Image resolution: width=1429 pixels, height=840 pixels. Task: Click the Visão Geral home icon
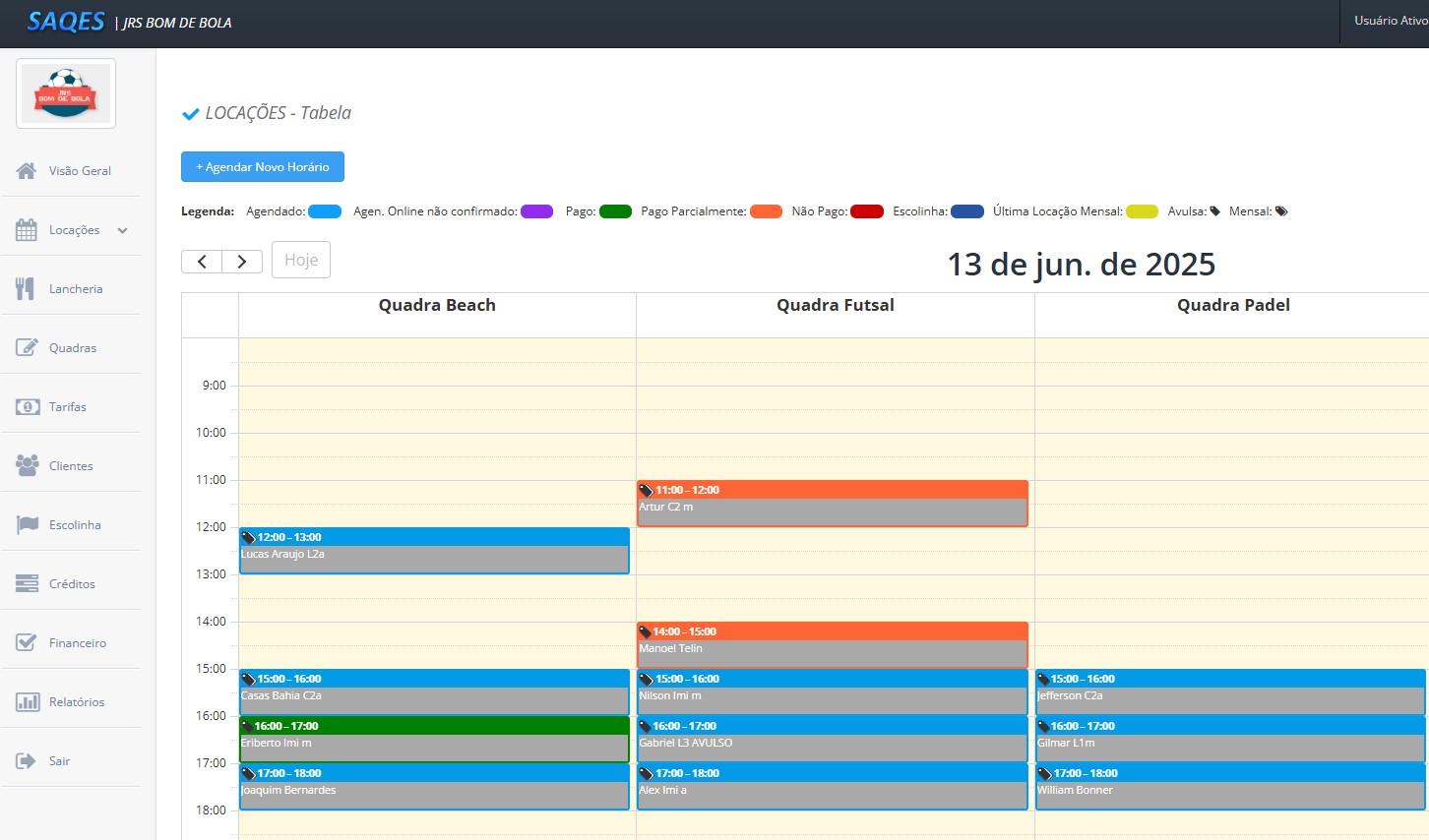(27, 171)
